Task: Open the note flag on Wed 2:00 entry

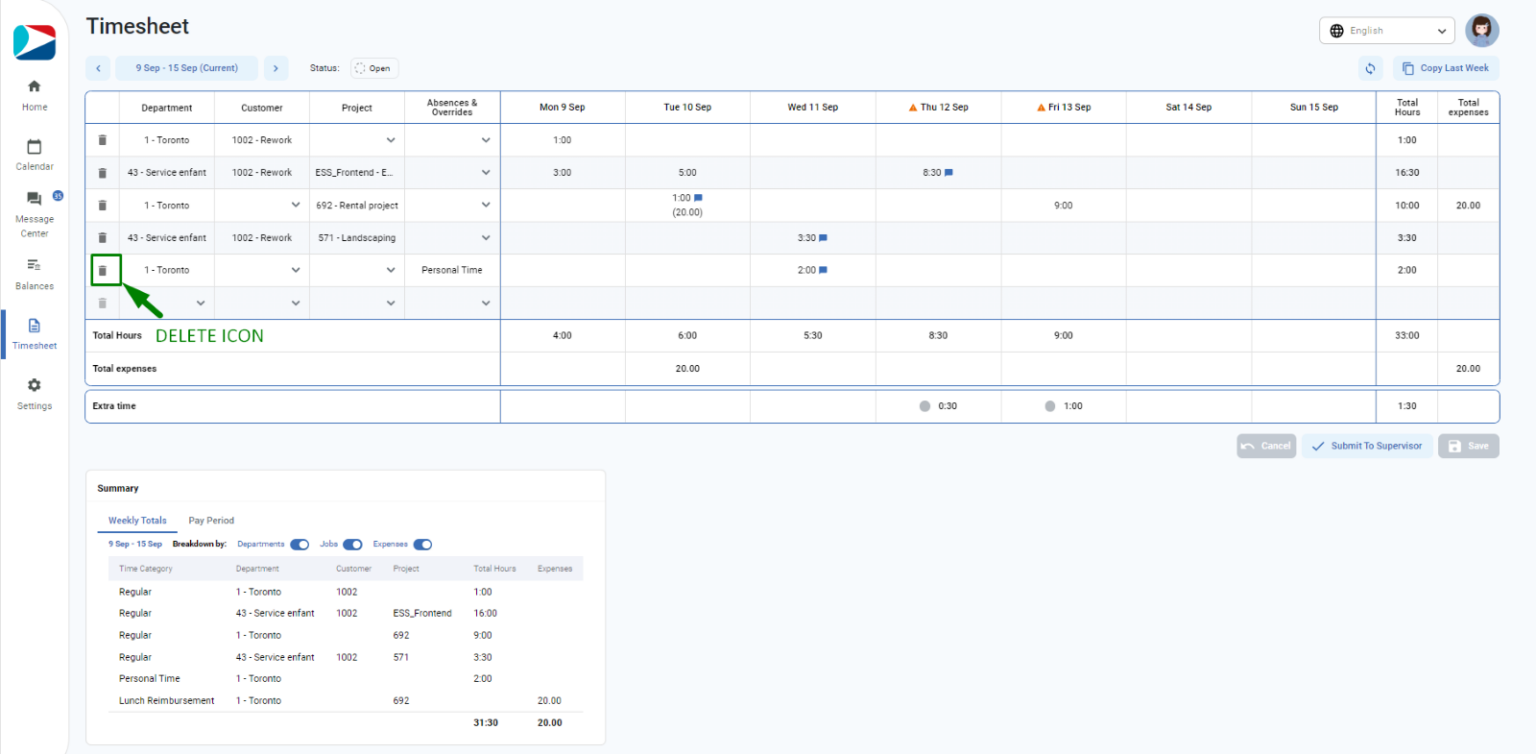Action: 823,270
